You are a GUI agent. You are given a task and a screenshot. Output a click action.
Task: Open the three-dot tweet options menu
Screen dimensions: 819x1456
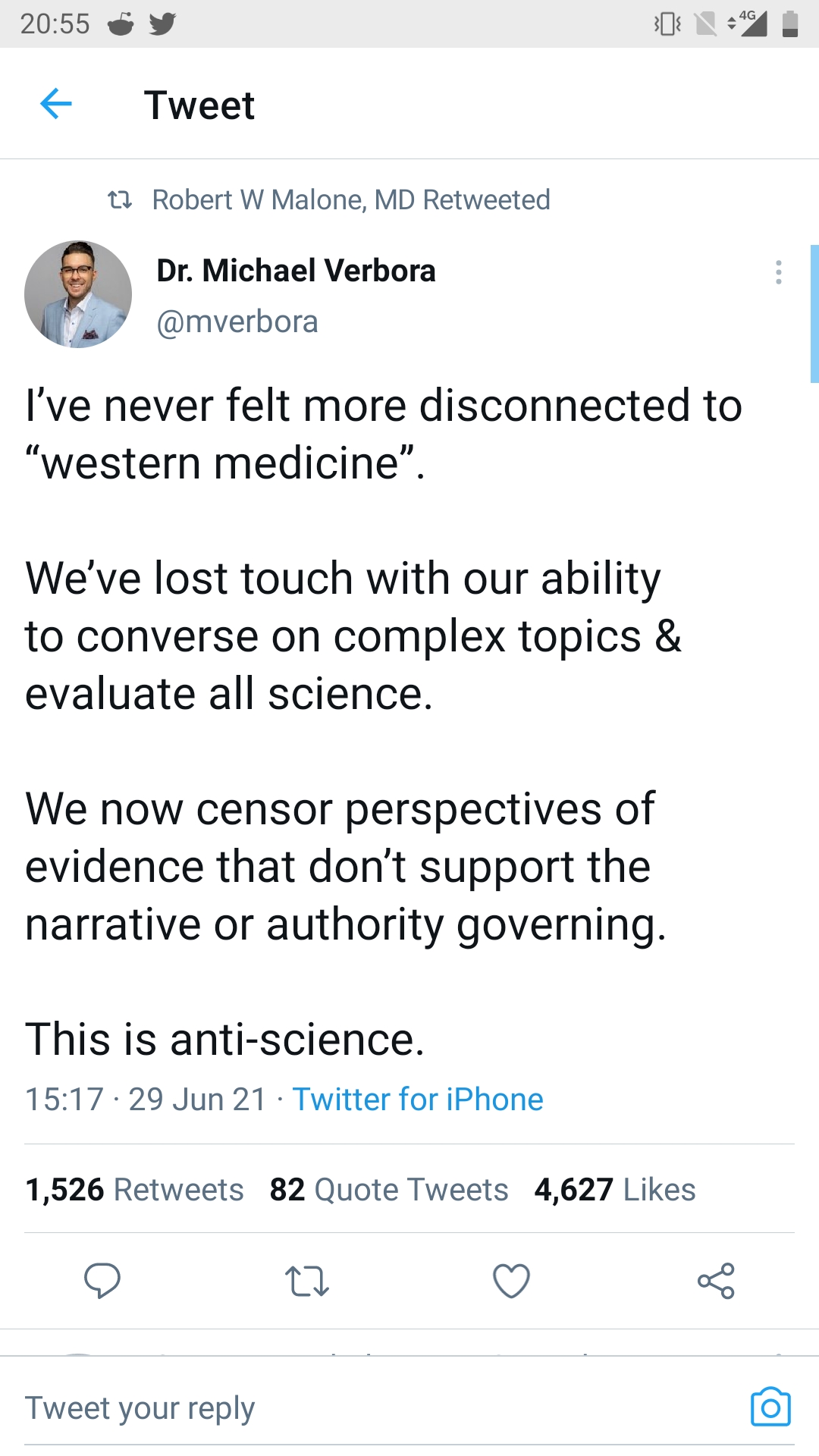pyautogui.click(x=779, y=272)
